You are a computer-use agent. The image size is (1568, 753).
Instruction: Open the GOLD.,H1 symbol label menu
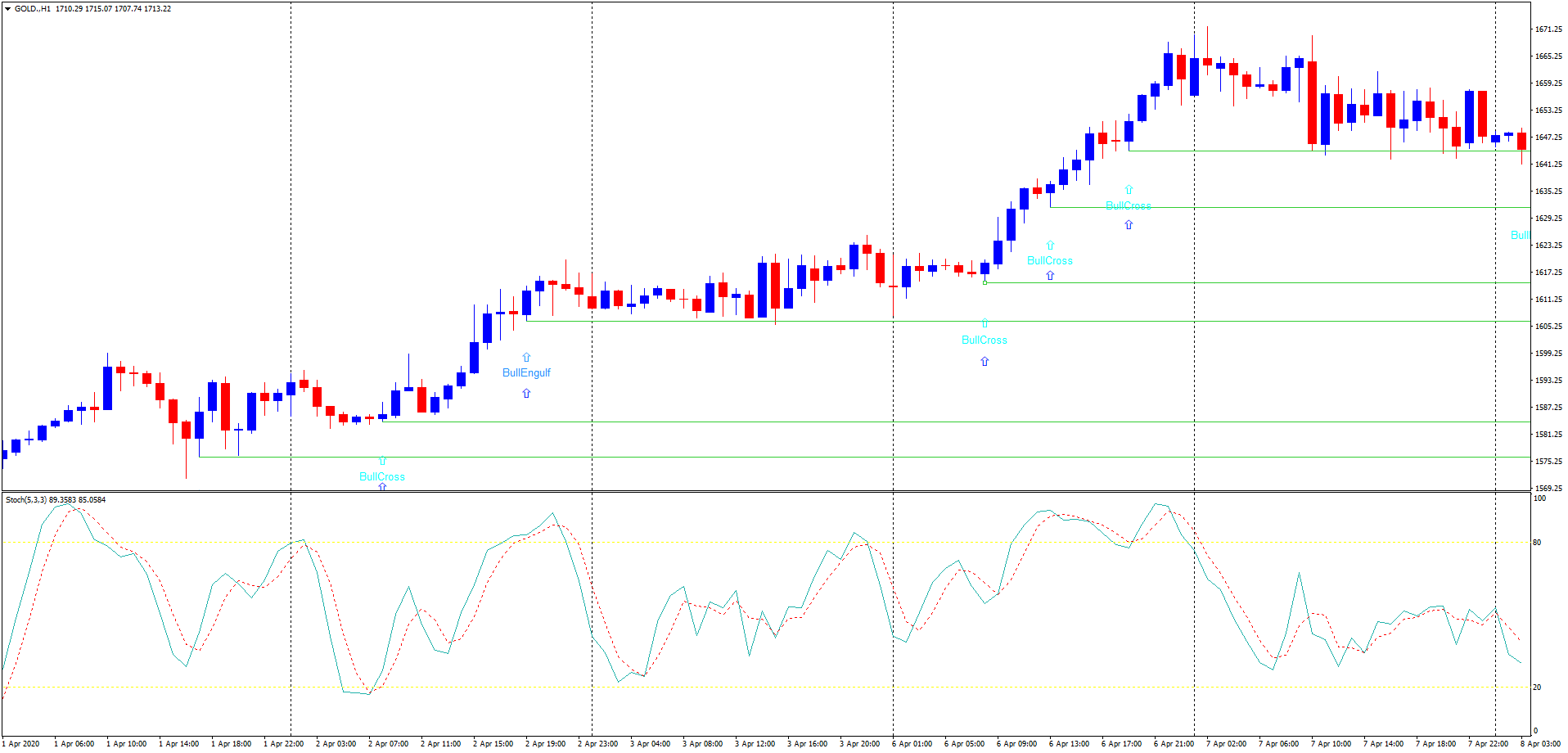tap(33, 8)
